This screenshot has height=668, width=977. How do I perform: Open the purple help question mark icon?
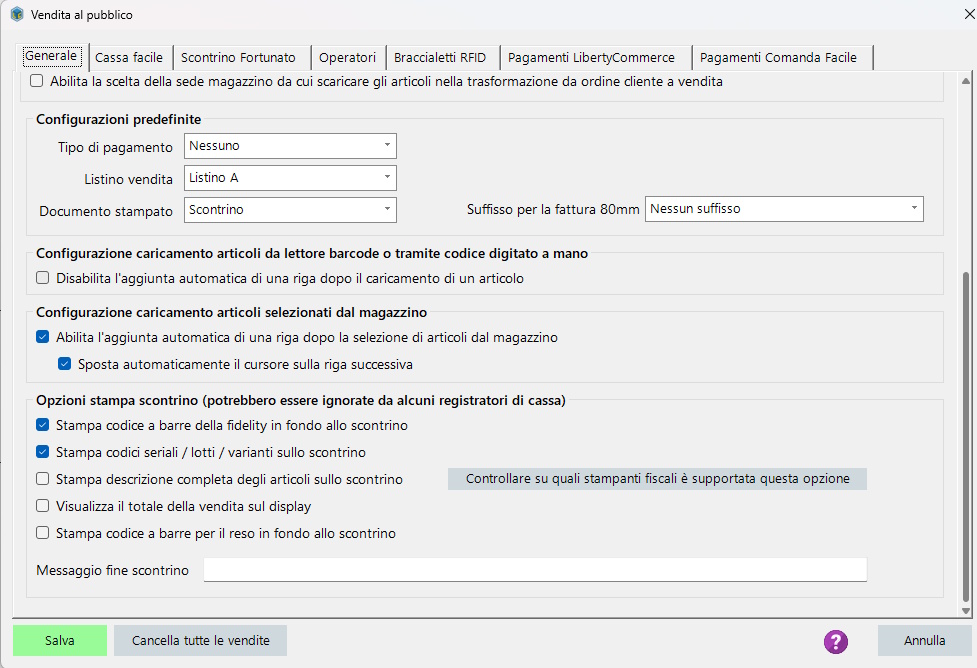coord(836,641)
